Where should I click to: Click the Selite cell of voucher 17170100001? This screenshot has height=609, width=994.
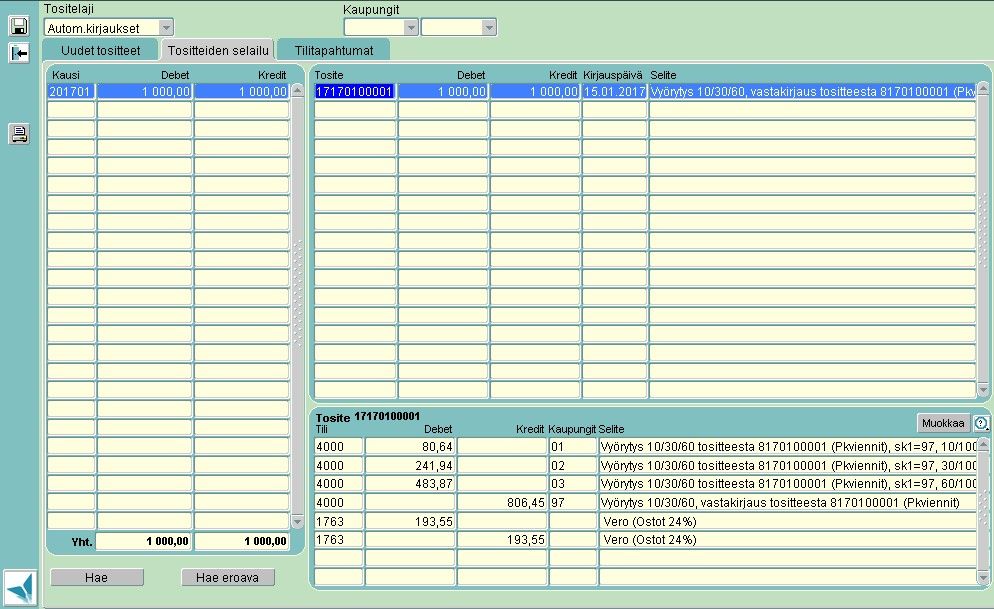(x=812, y=92)
